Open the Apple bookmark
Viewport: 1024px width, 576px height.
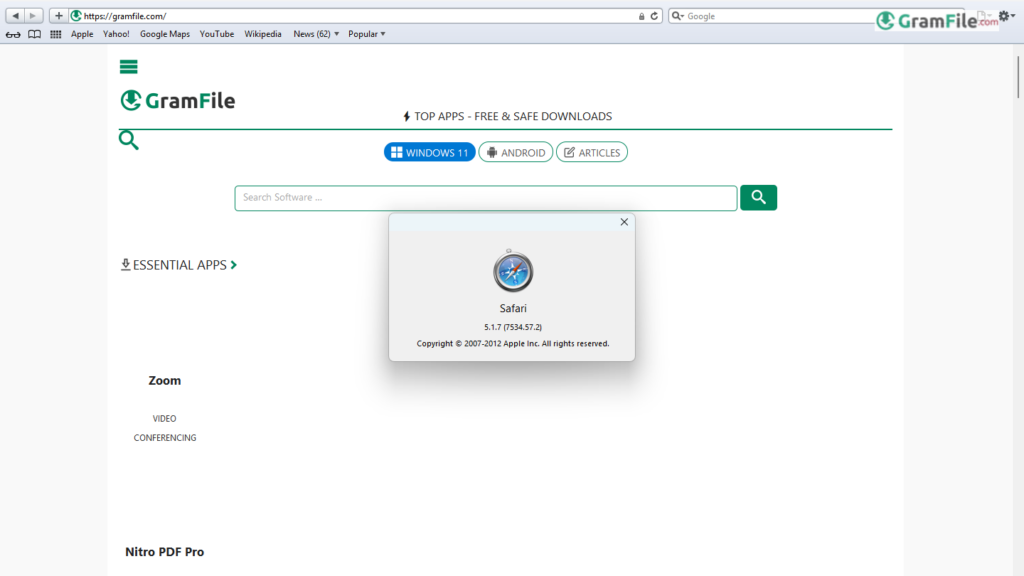[x=82, y=34]
